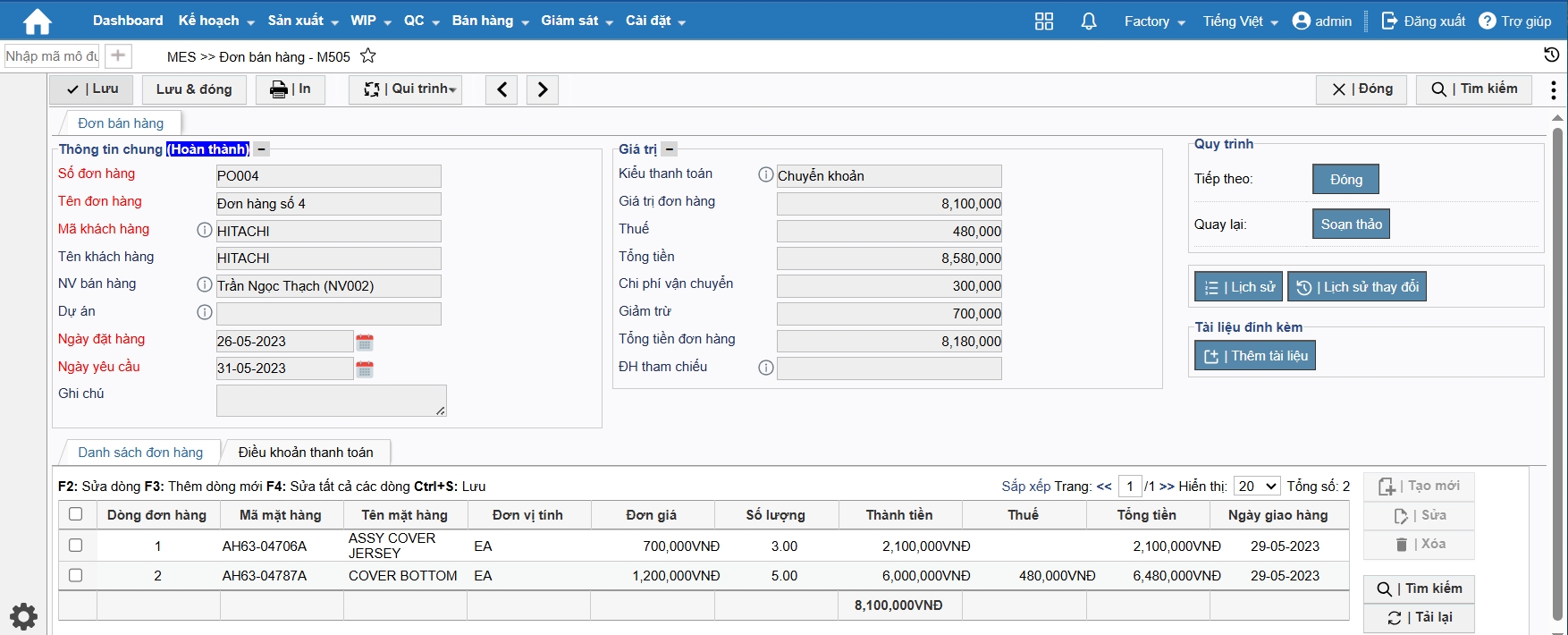1568x635 pixels.
Task: Go to the next record arrow
Action: (543, 89)
